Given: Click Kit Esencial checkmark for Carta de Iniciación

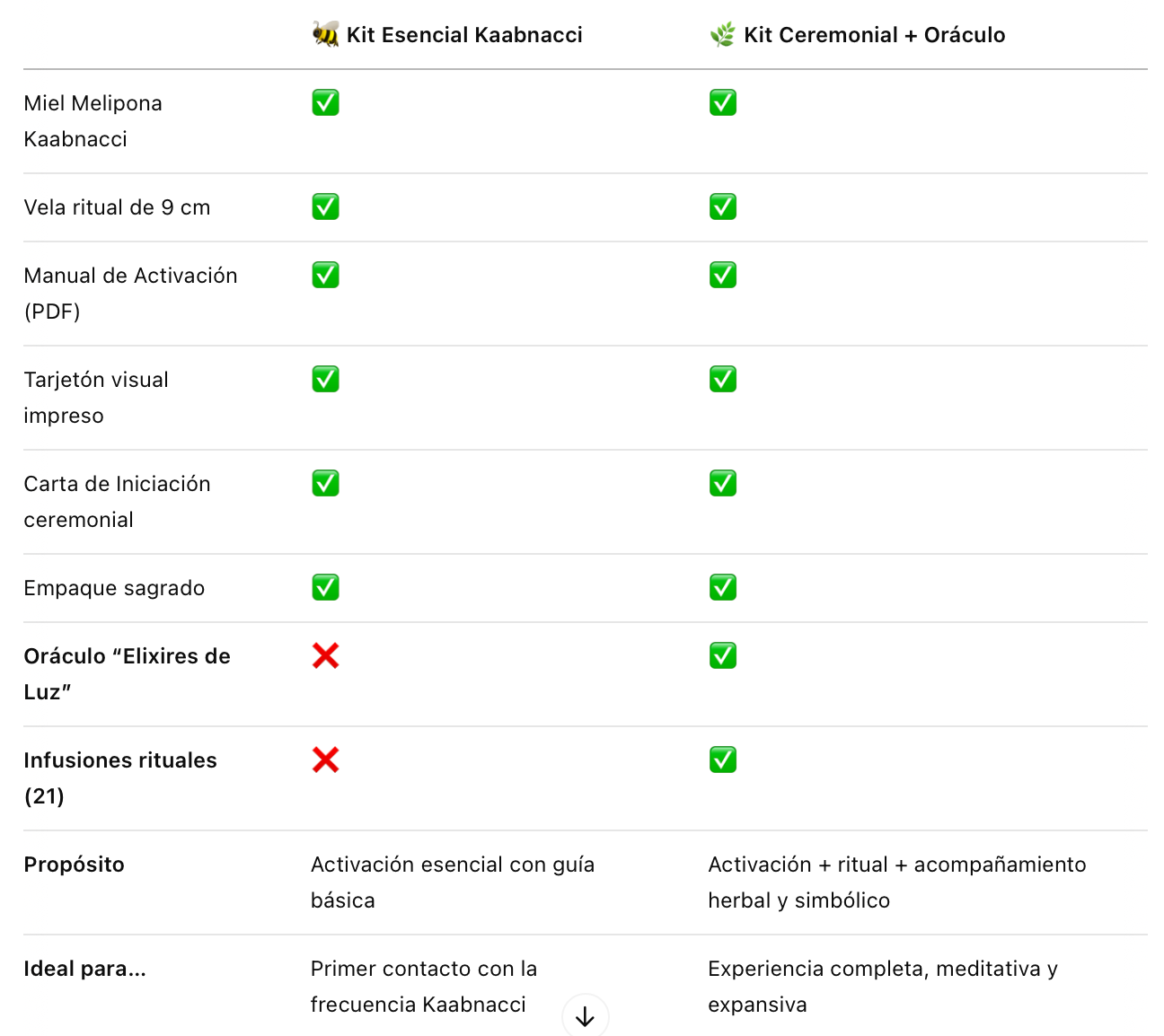Looking at the screenshot, I should click(325, 484).
